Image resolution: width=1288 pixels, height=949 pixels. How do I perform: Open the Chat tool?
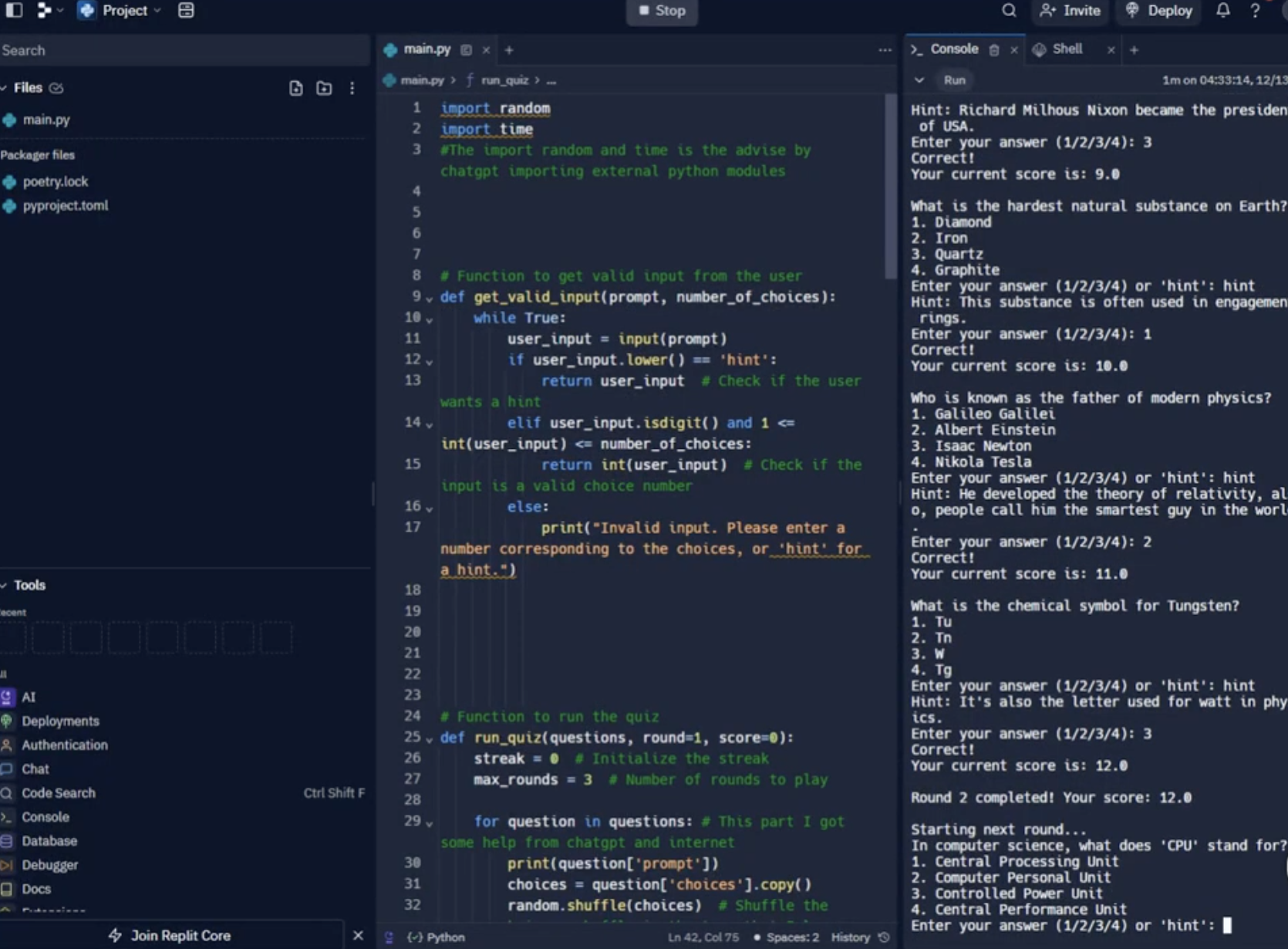35,768
